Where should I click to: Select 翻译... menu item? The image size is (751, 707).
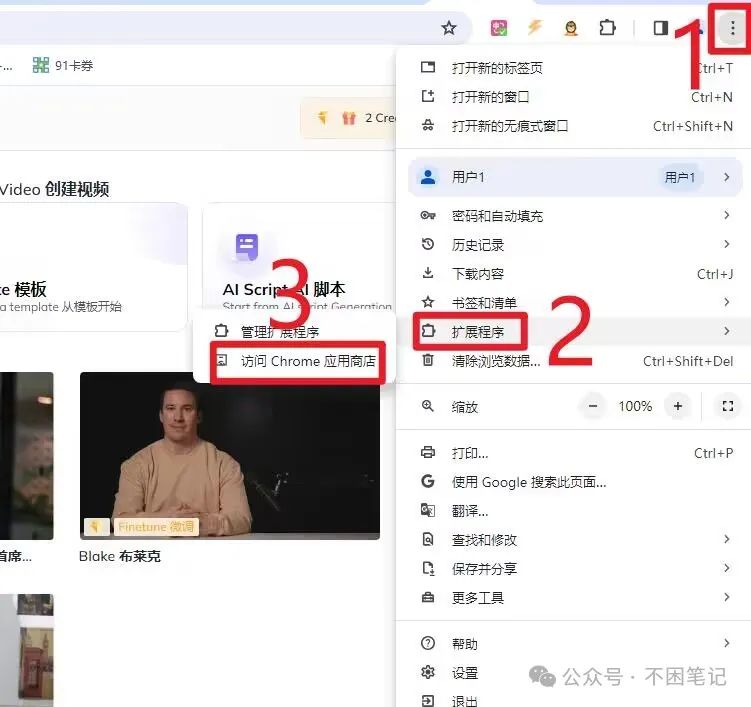[x=574, y=511]
